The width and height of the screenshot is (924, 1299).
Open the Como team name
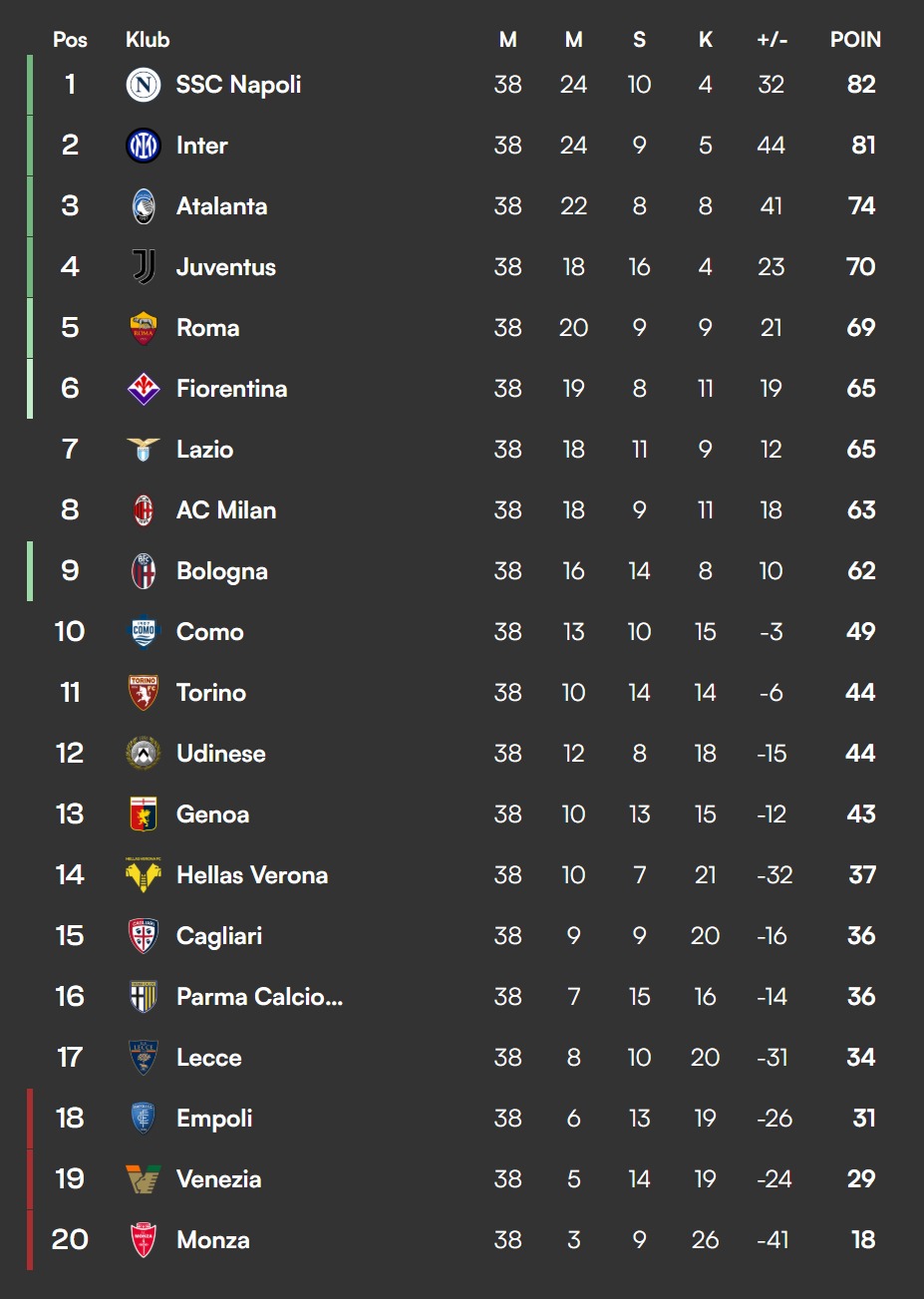(210, 632)
